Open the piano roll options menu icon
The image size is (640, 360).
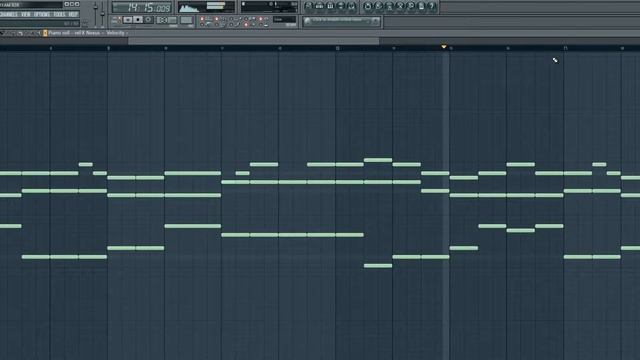click(x=45, y=33)
